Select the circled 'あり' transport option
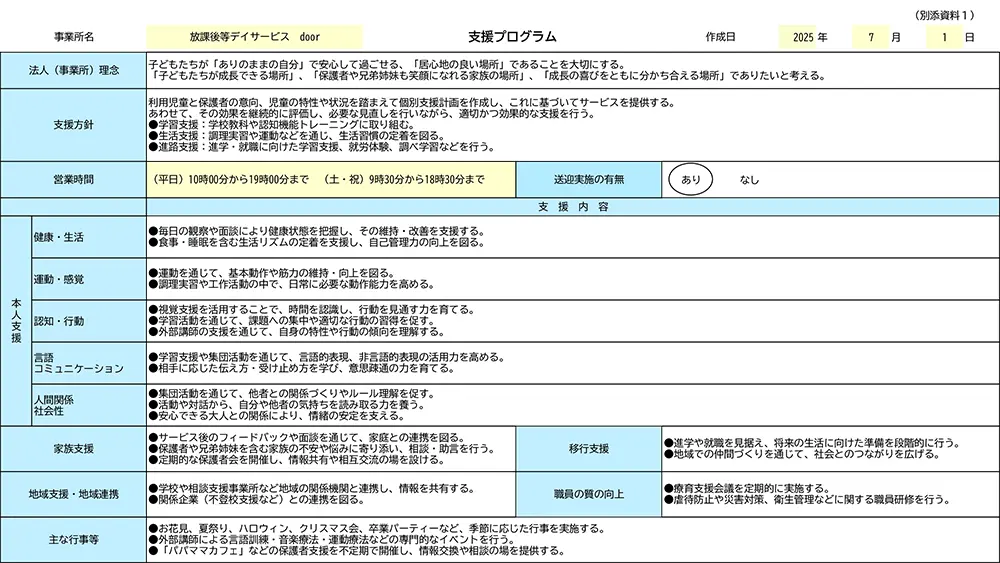The width and height of the screenshot is (1000, 563). pos(690,180)
